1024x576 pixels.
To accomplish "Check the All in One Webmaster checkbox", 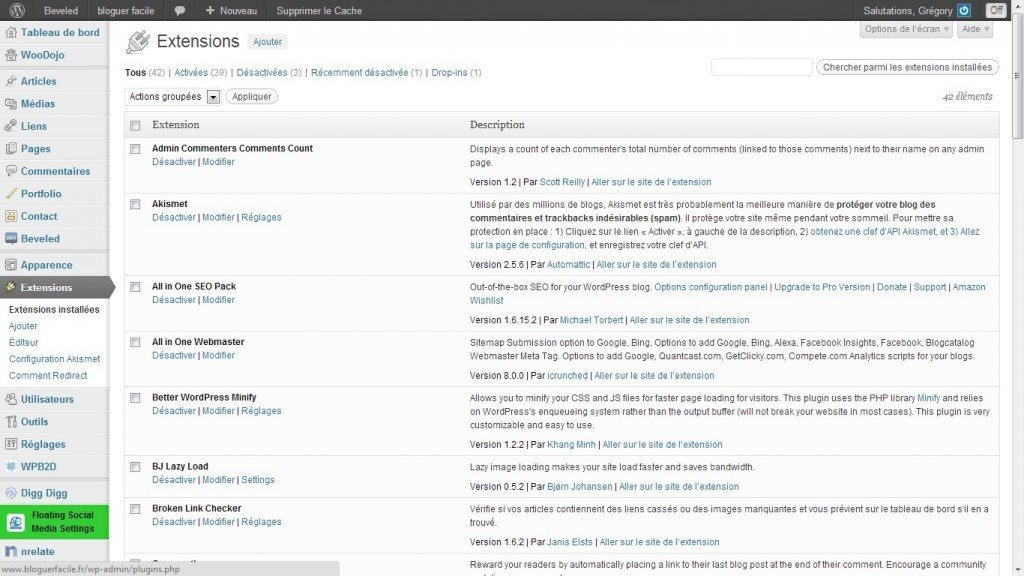I will [x=135, y=342].
